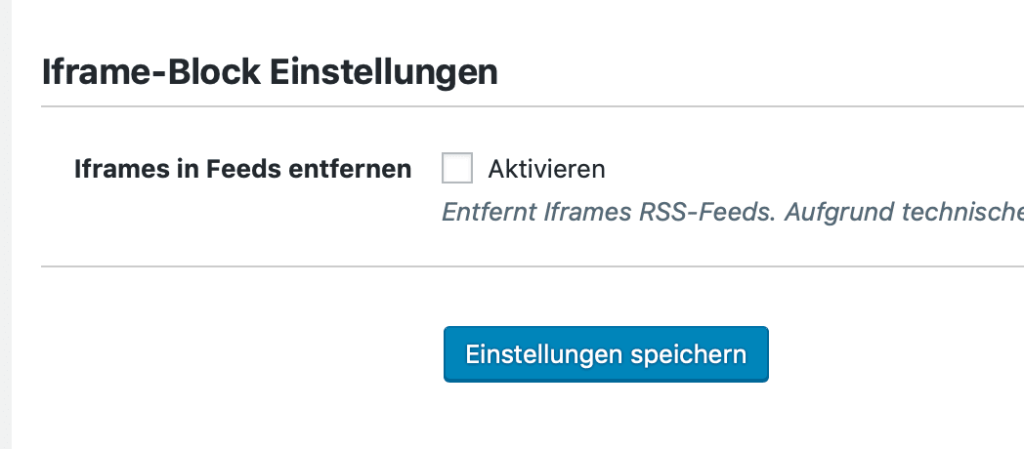1024x449 pixels.
Task: Click the divider line below the heading
Action: coord(532,106)
